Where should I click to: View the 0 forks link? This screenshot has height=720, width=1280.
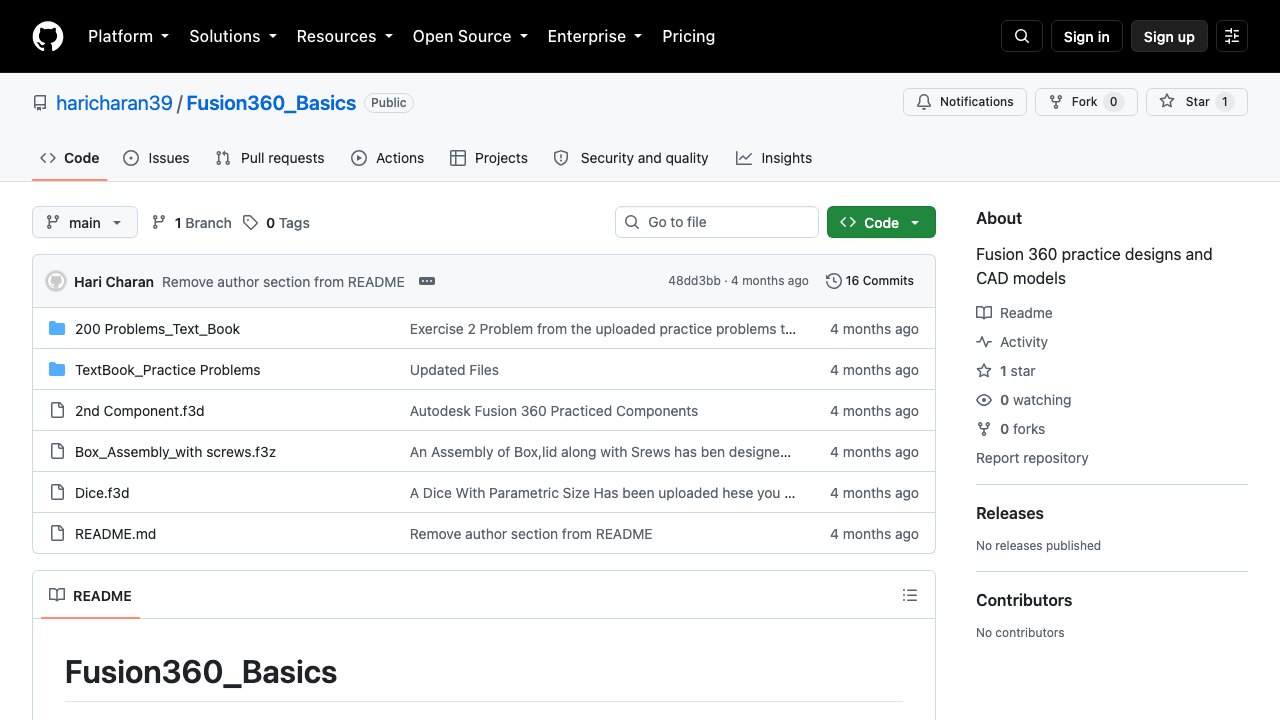(x=1011, y=429)
